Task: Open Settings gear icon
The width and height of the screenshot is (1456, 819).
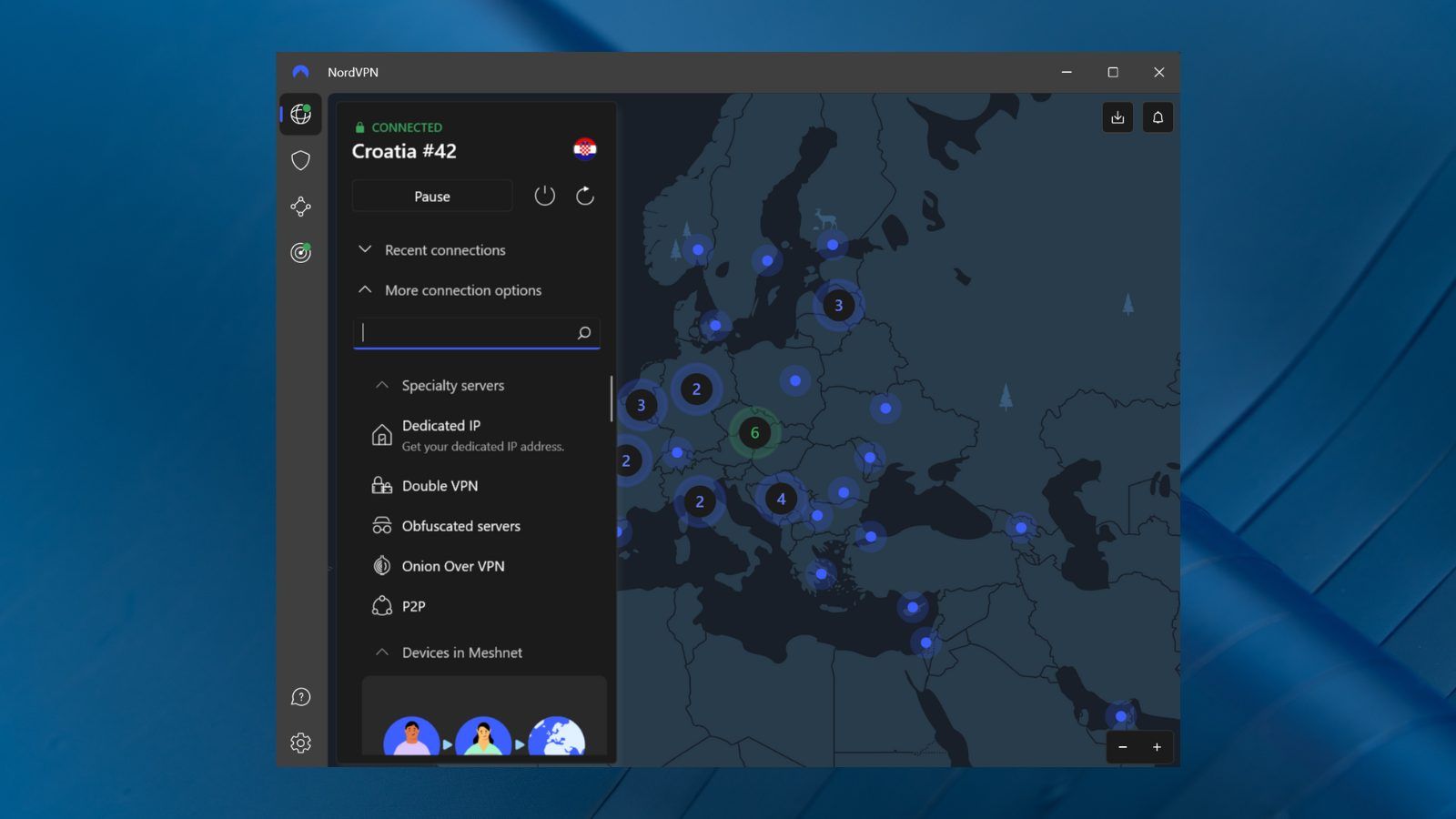Action: pos(300,743)
